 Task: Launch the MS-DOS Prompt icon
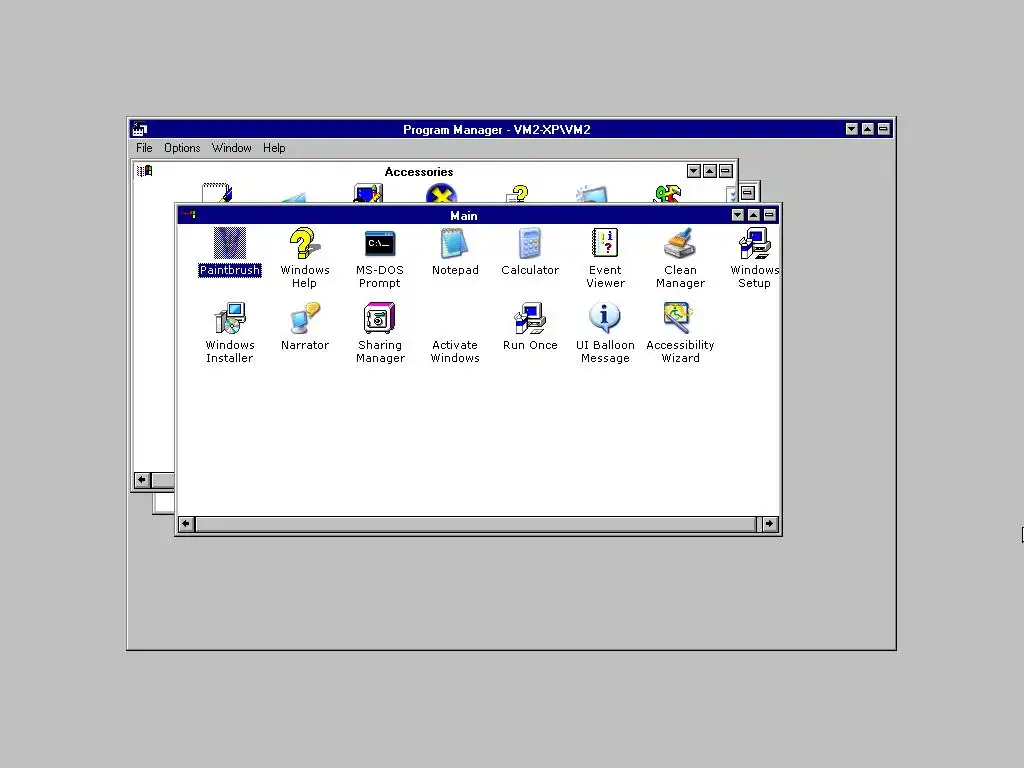[x=379, y=244]
